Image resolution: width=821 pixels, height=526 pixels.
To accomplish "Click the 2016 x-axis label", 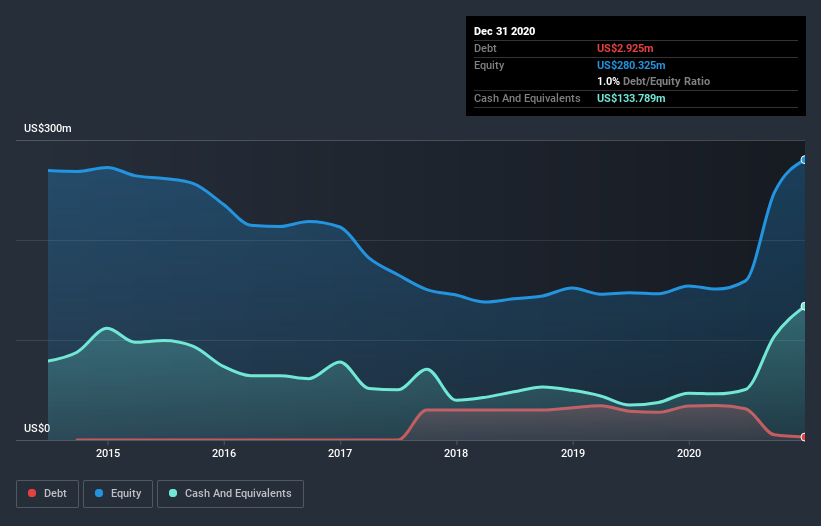I will coord(224,453).
